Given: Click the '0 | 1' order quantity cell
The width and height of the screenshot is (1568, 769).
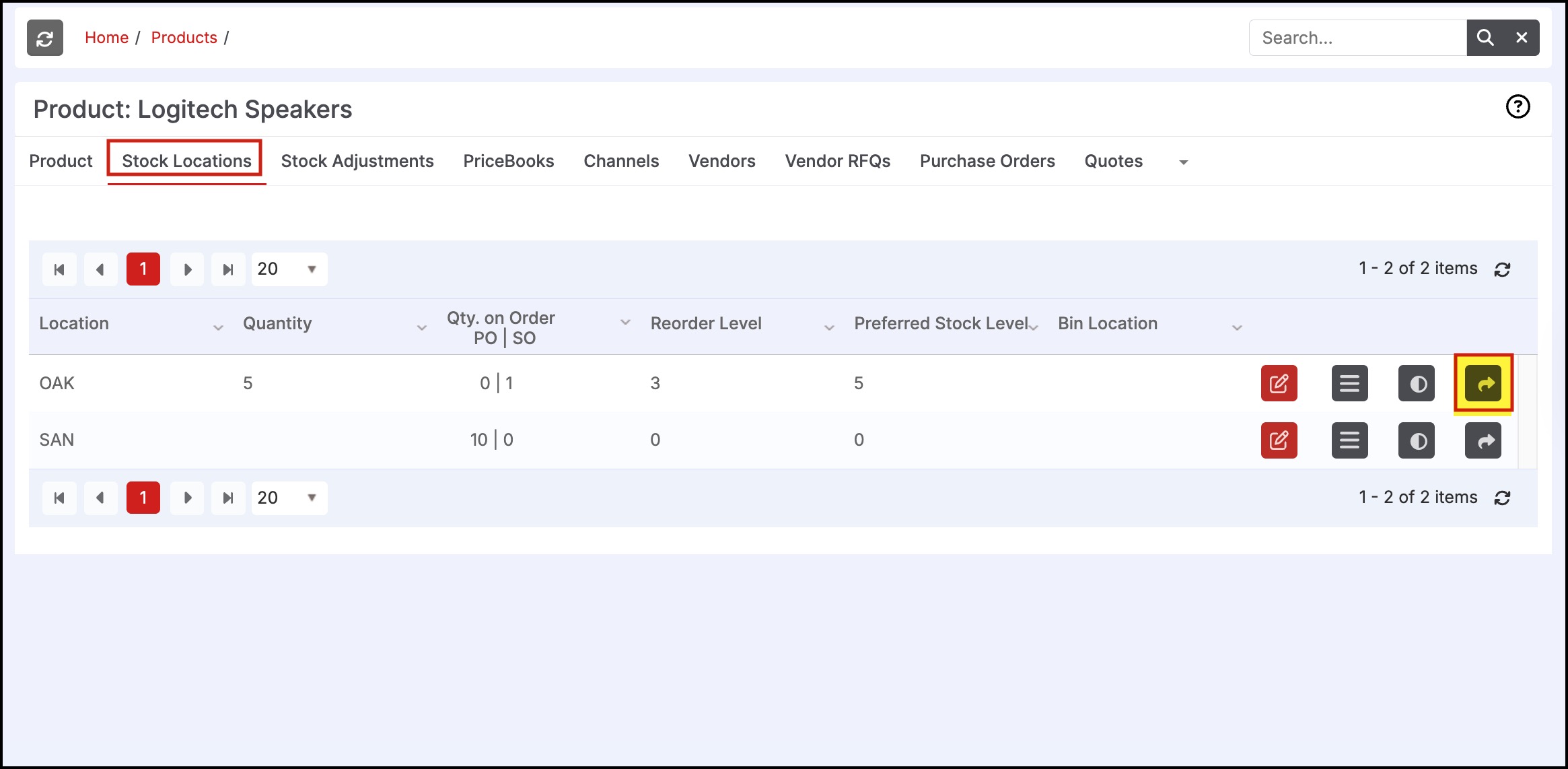Looking at the screenshot, I should (x=497, y=384).
